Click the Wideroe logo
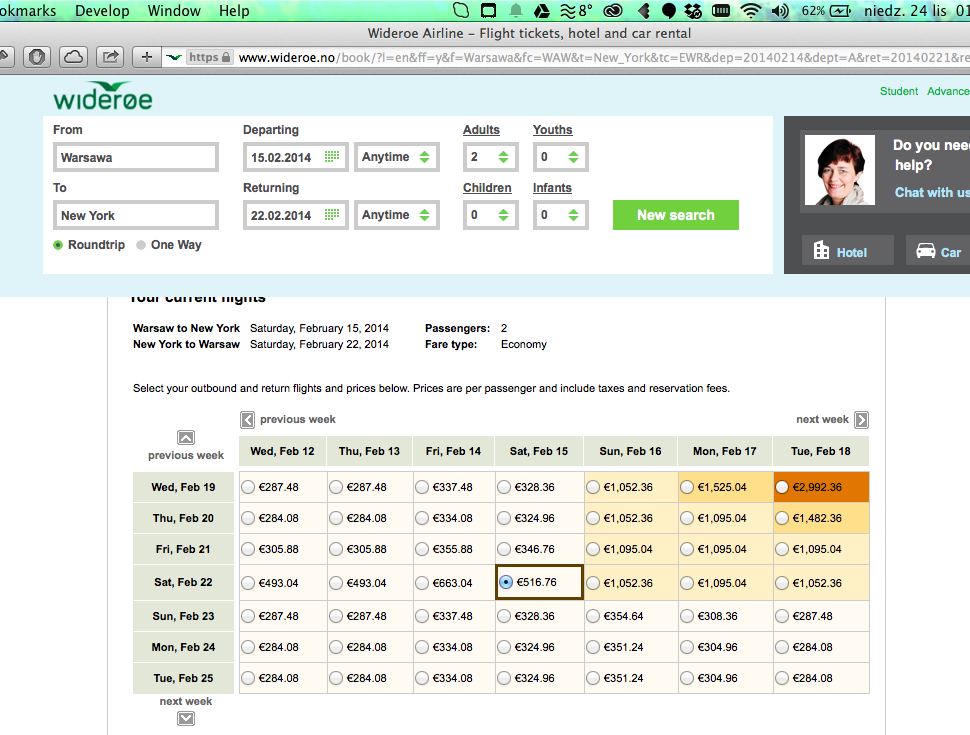 tap(103, 96)
